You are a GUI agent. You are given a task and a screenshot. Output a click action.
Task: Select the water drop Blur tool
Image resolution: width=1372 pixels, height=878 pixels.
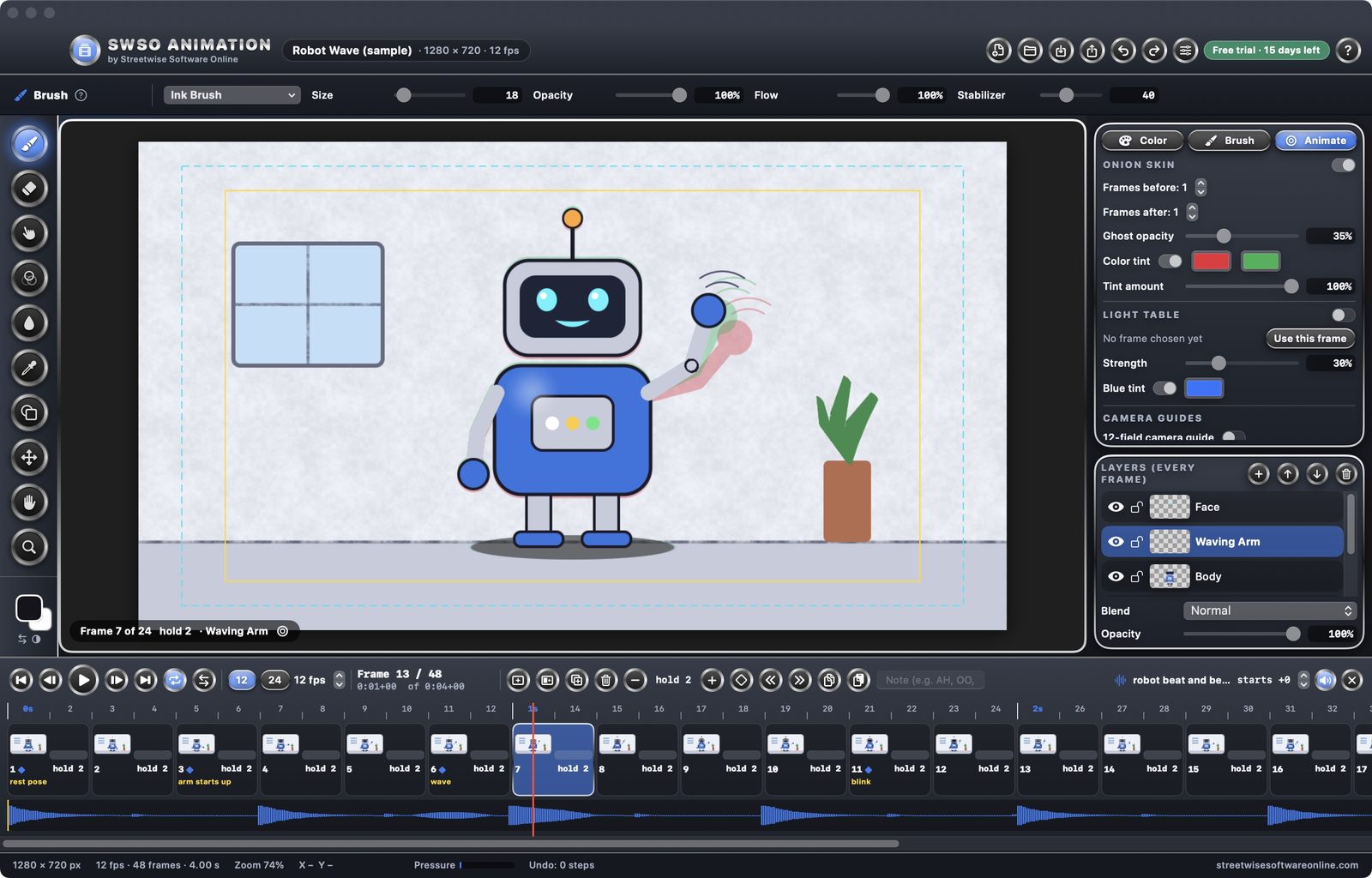(x=29, y=323)
